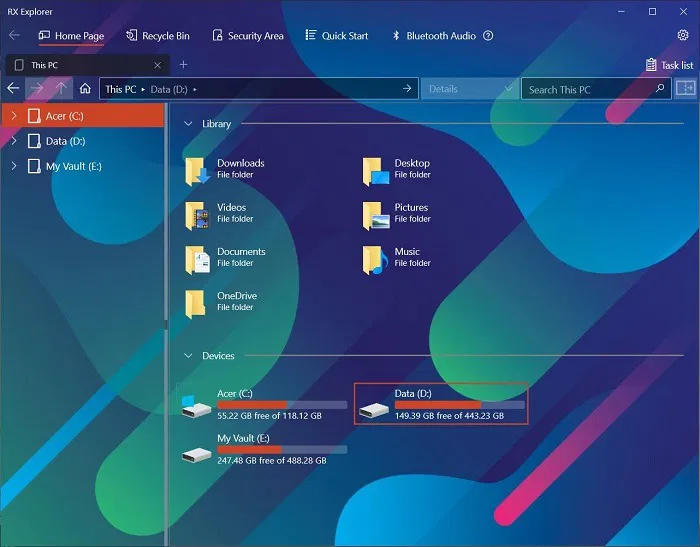
Task: Open the OneDrive folder icon
Action: click(x=196, y=304)
